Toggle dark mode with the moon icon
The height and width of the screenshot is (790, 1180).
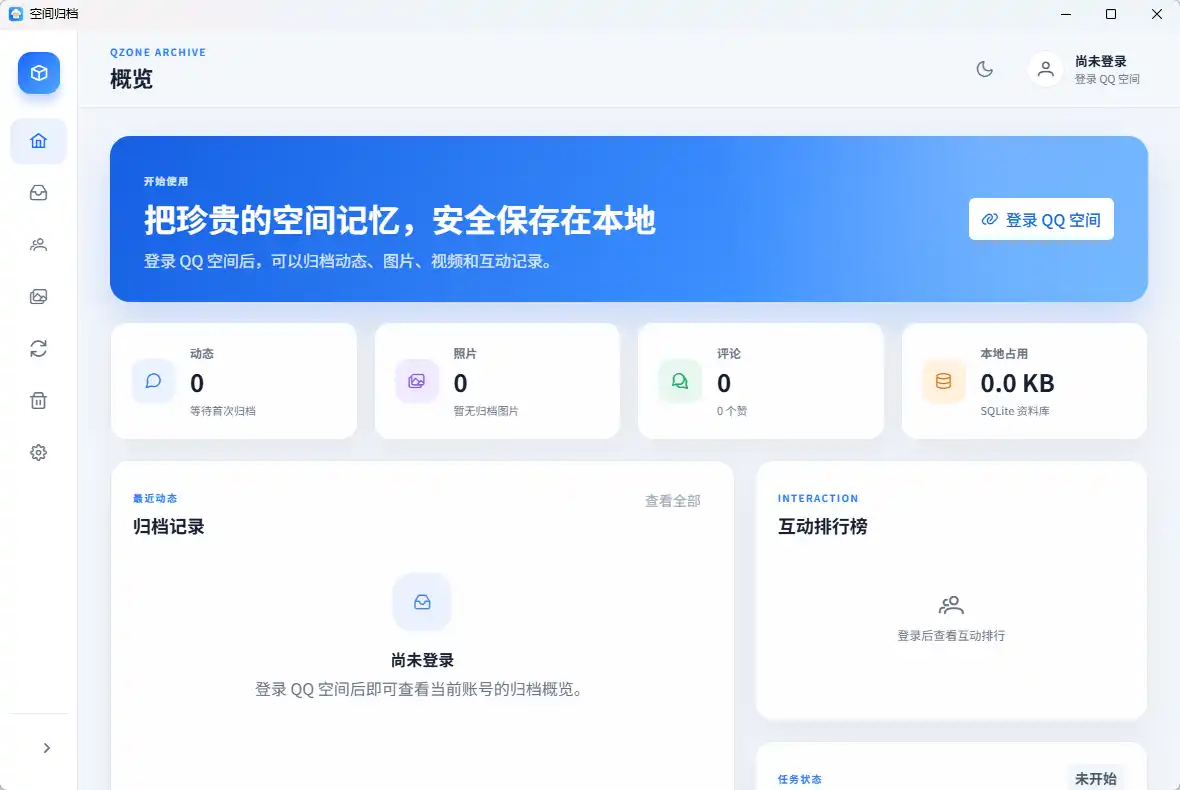click(x=984, y=69)
